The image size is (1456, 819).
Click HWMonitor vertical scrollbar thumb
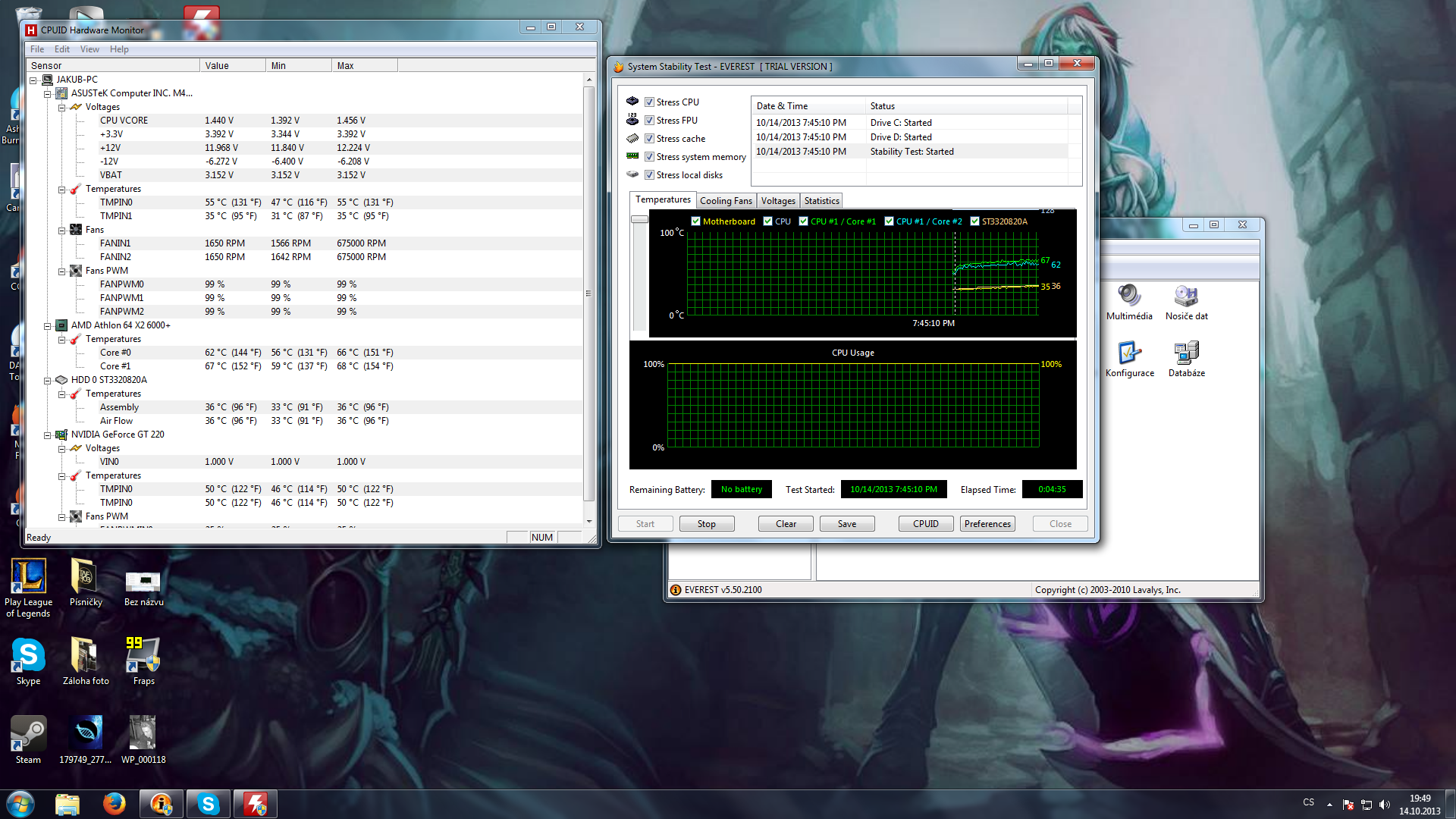coord(588,293)
